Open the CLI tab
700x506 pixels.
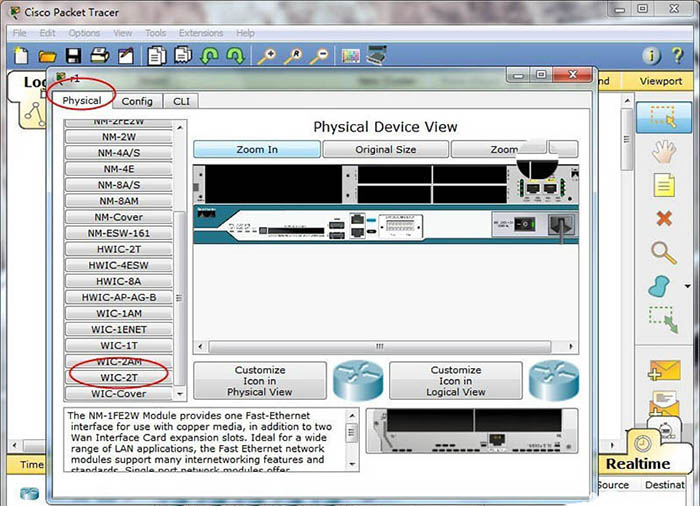click(181, 101)
